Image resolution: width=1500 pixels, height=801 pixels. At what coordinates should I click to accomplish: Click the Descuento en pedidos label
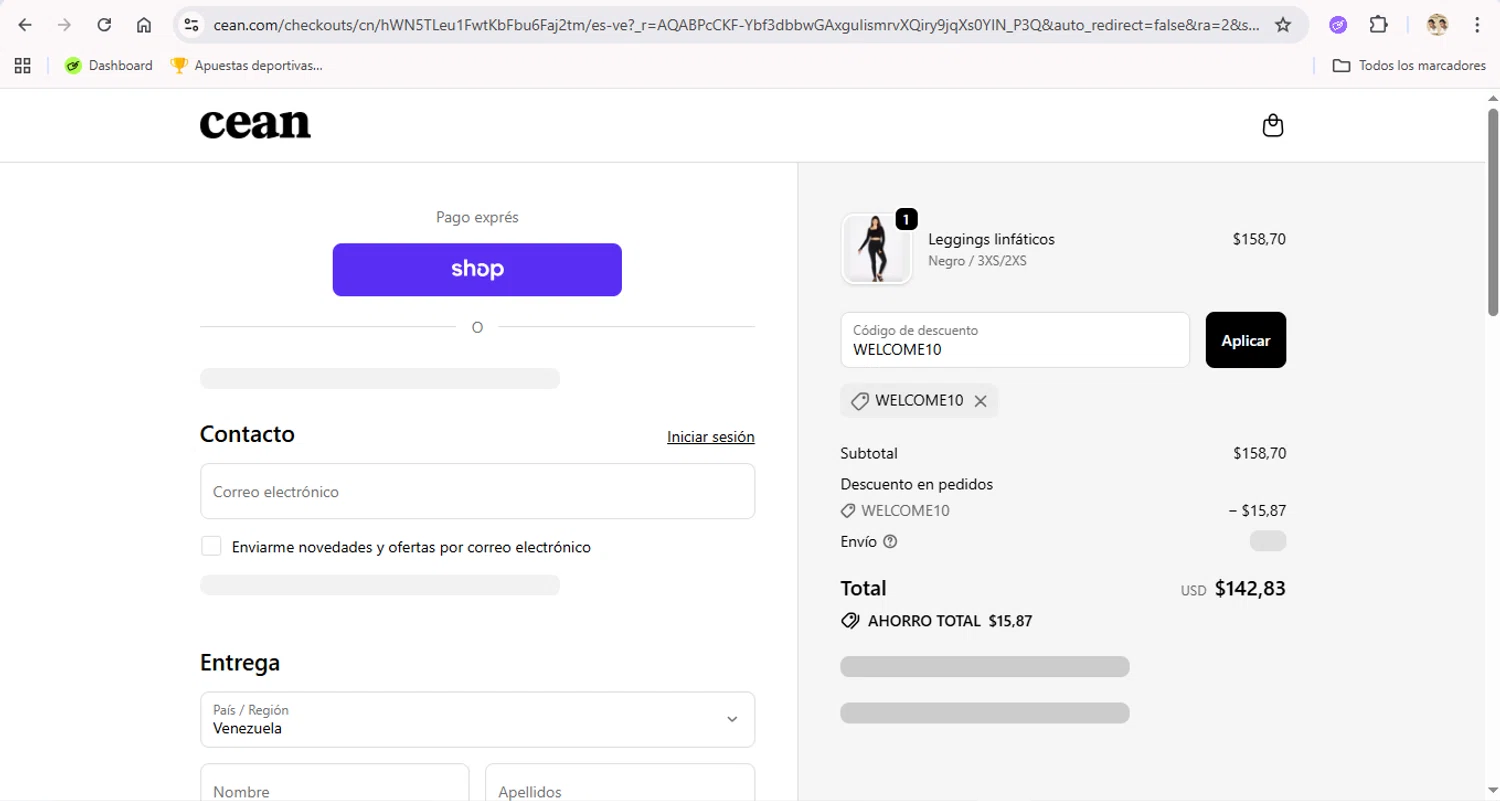pyautogui.click(x=917, y=484)
